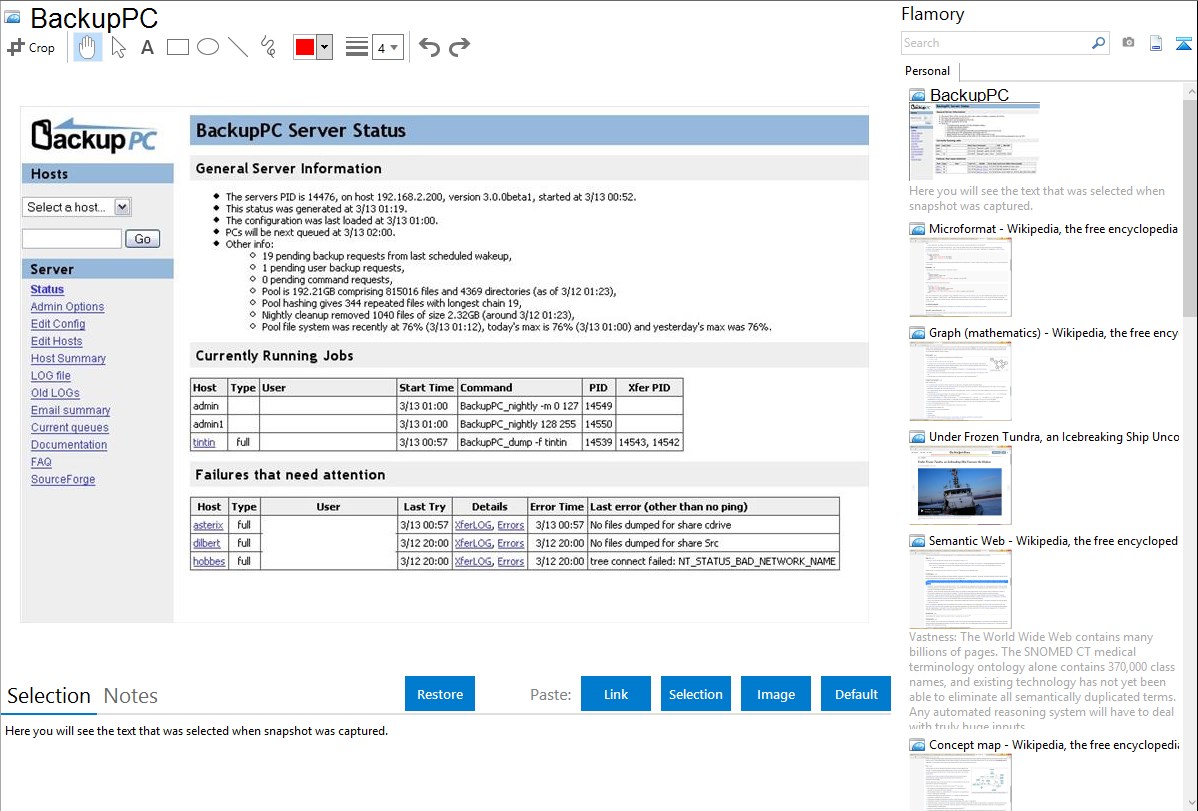
Task: Click the asterix host link
Action: (x=208, y=525)
